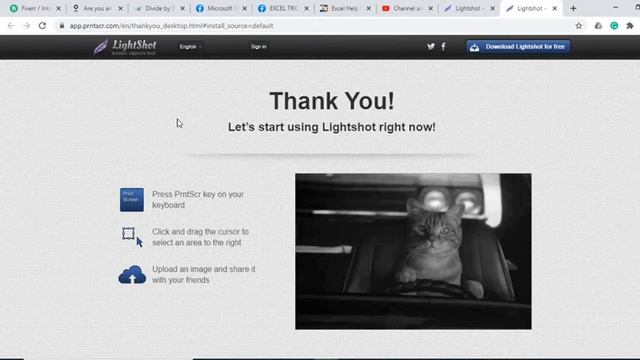Switch to the 'Divide by' tab
This screenshot has width=640, height=360.
159,8
